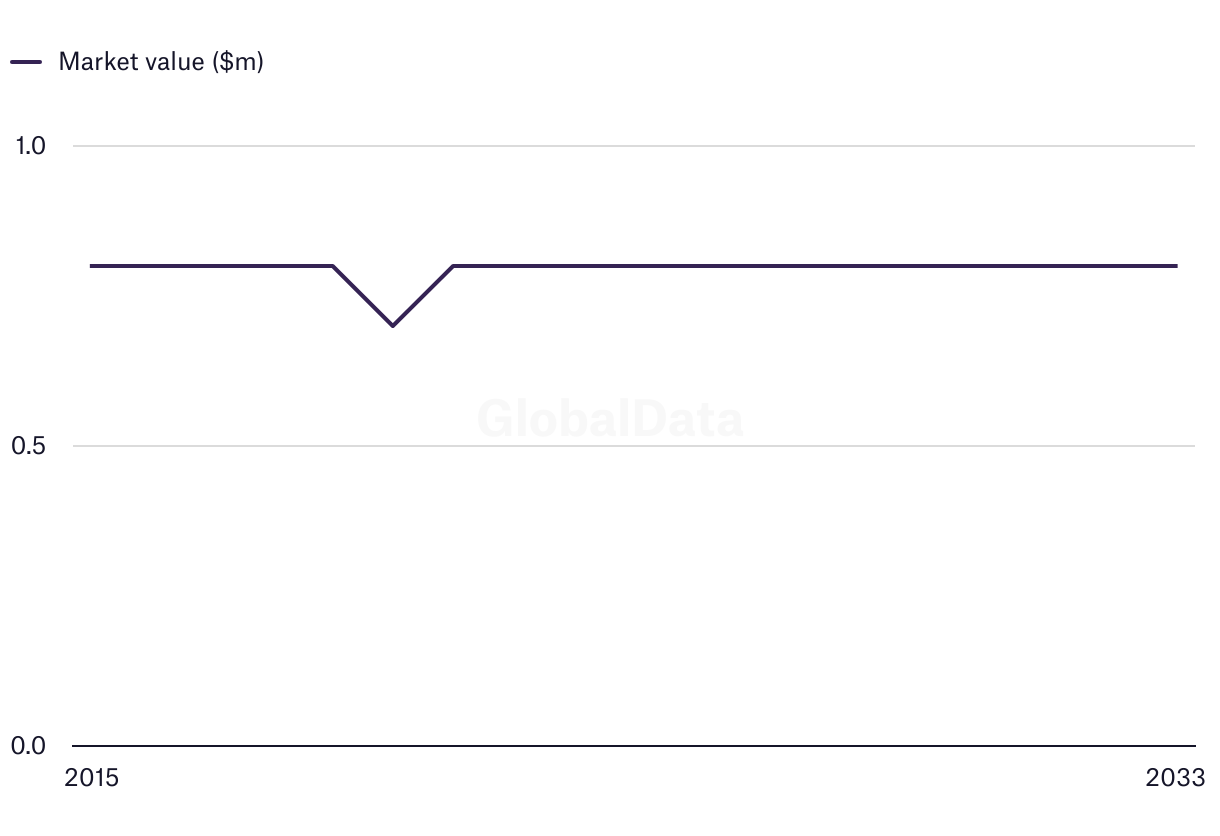This screenshot has width=1220, height=836.
Task: Select the 1.0 y-axis label
Action: pyautogui.click(x=30, y=146)
